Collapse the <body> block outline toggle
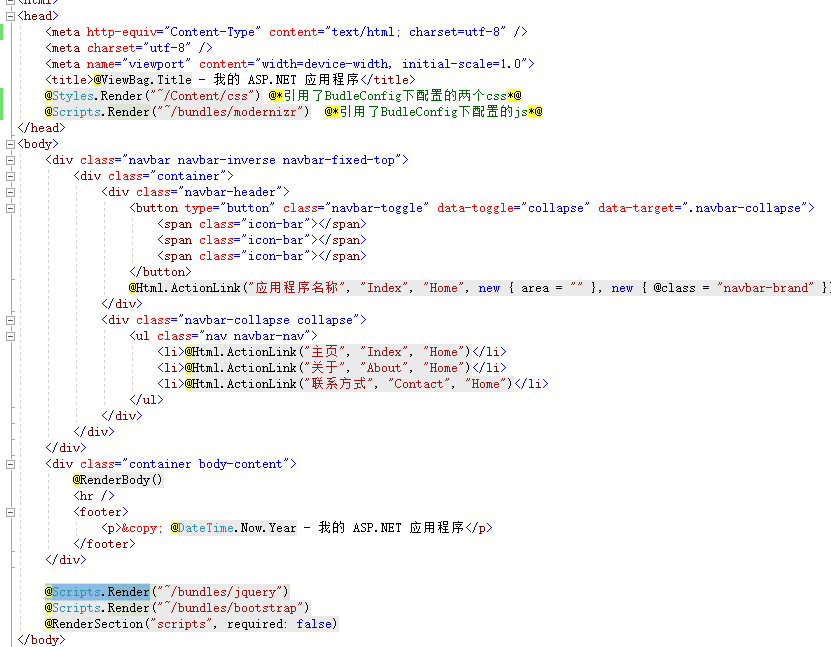This screenshot has width=831, height=647. pos(10,144)
